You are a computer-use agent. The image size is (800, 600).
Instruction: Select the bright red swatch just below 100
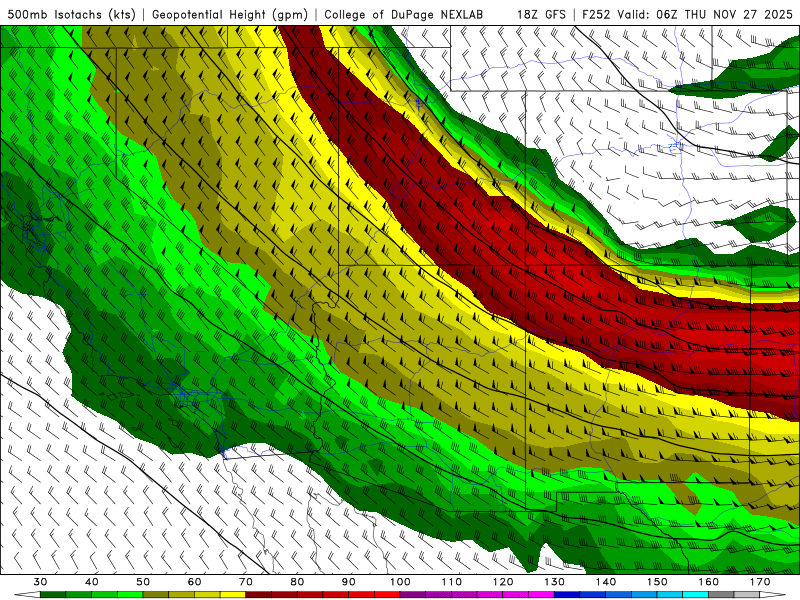point(387,595)
